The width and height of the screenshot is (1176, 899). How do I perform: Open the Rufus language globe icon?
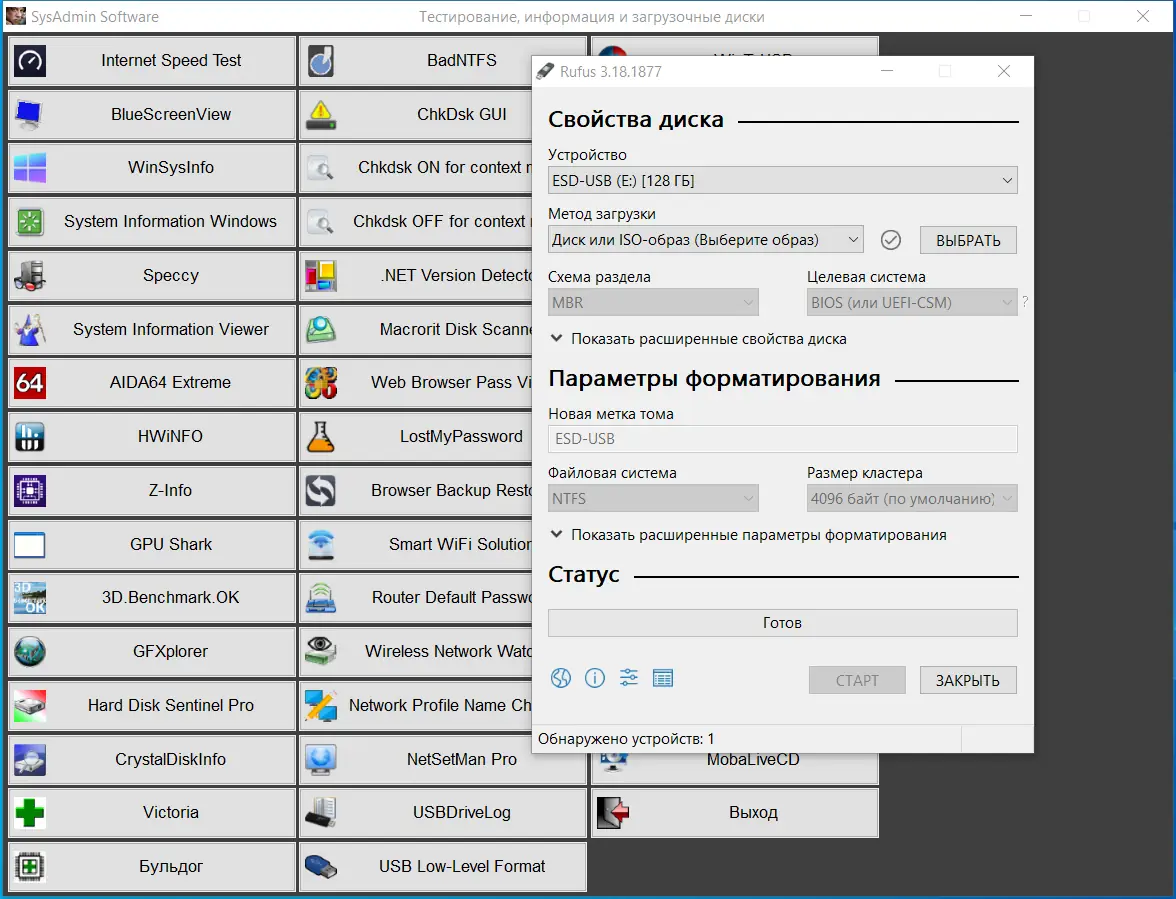pos(561,679)
